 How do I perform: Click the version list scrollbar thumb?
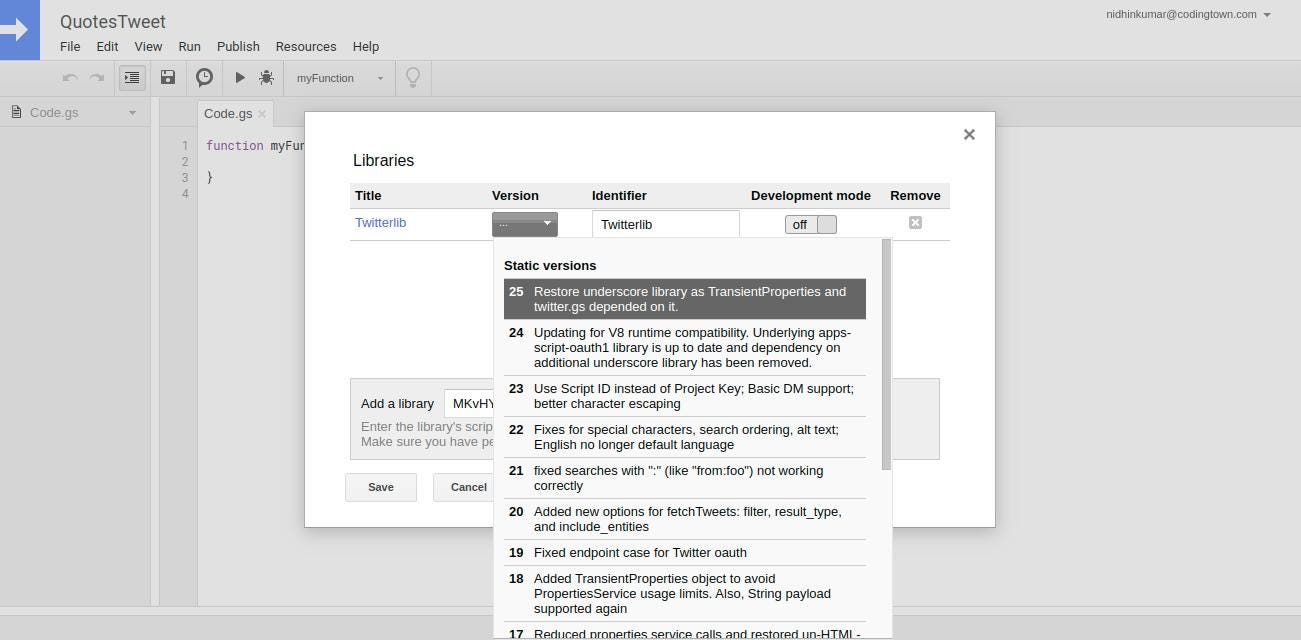[x=886, y=354]
